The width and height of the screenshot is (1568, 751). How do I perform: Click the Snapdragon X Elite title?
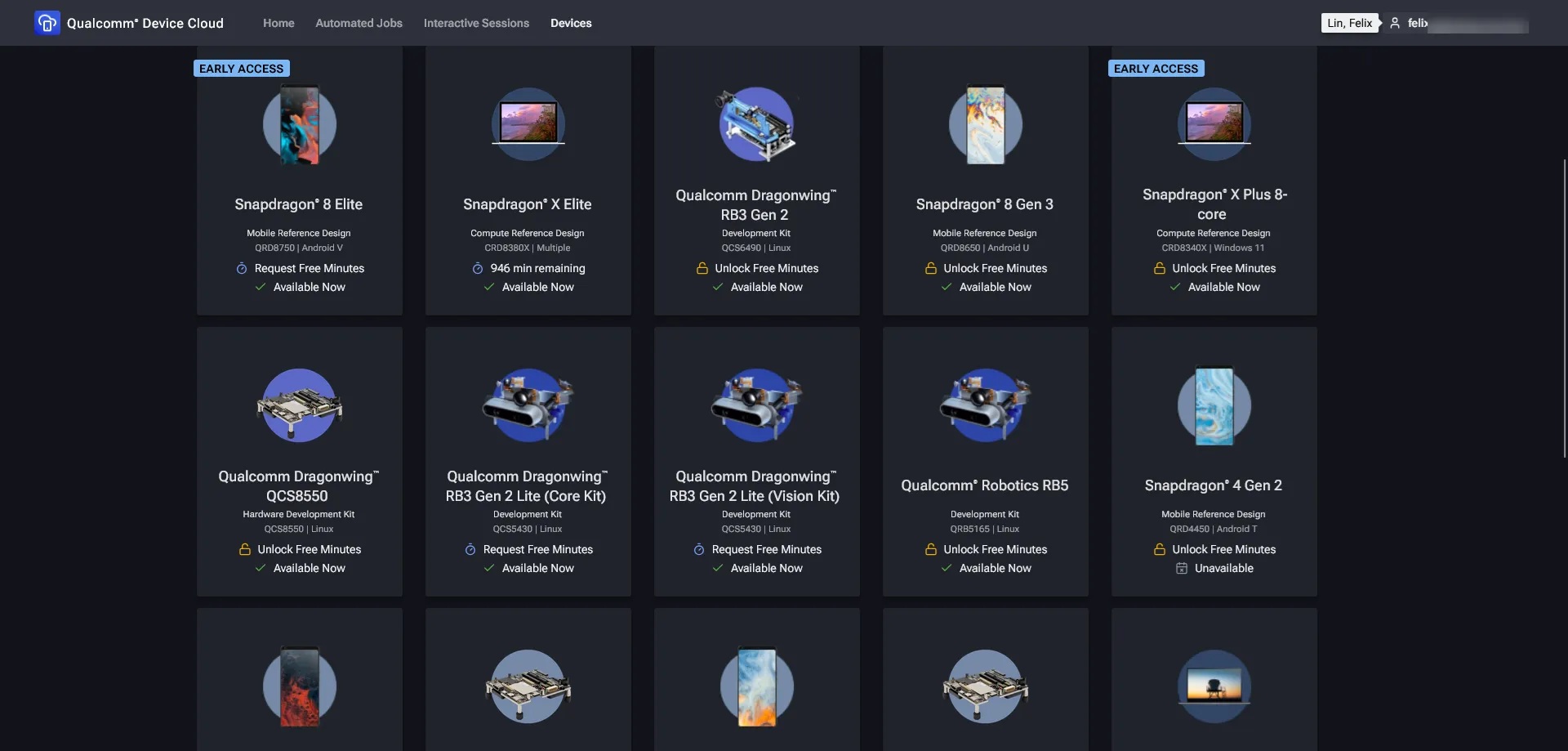(x=528, y=204)
